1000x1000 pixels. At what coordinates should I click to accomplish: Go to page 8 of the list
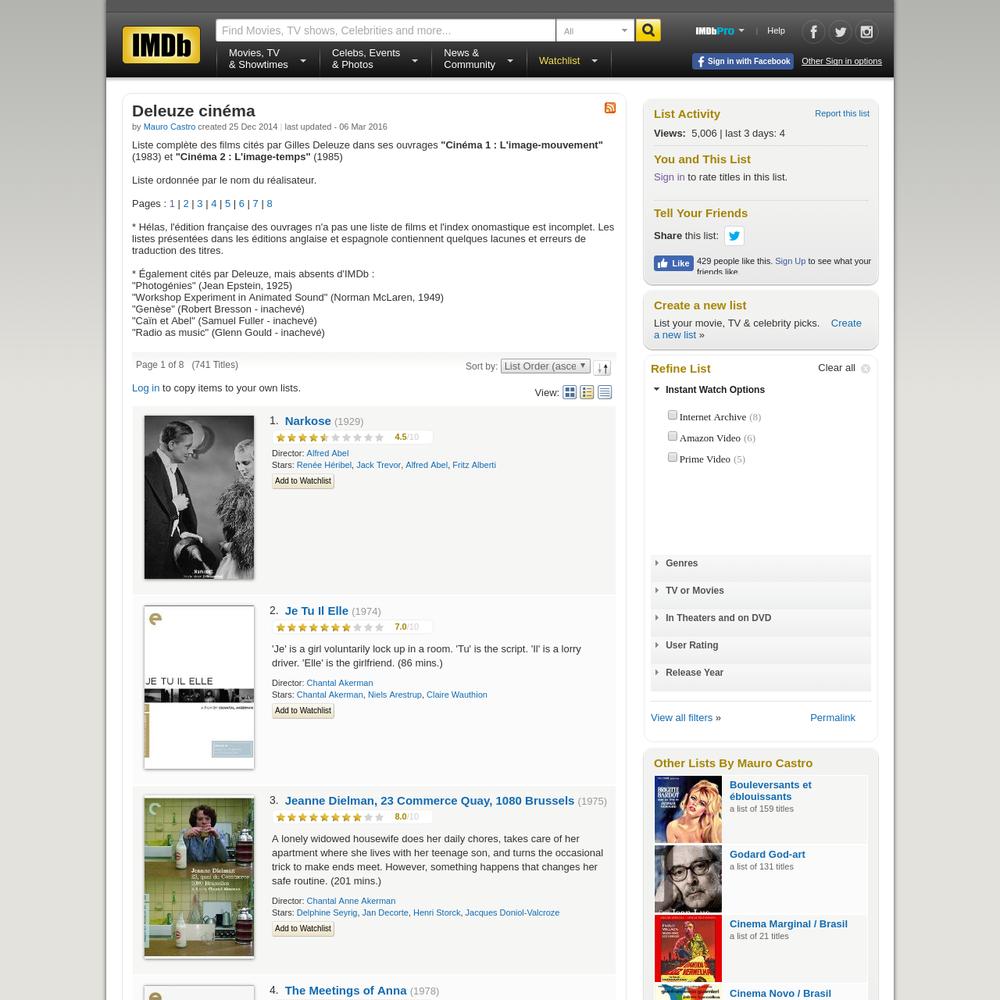(x=269, y=204)
